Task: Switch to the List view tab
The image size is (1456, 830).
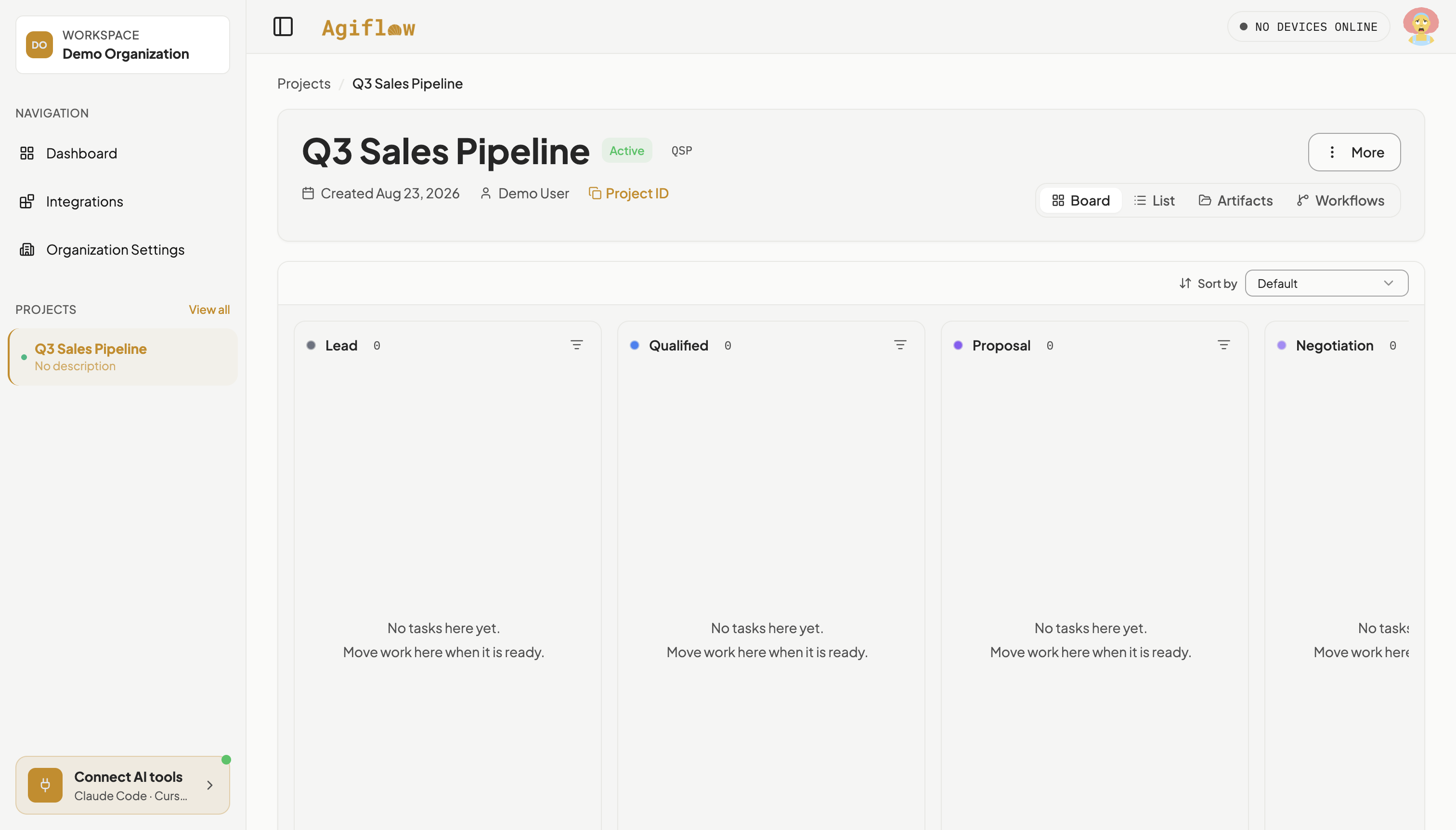Action: [x=1155, y=201]
